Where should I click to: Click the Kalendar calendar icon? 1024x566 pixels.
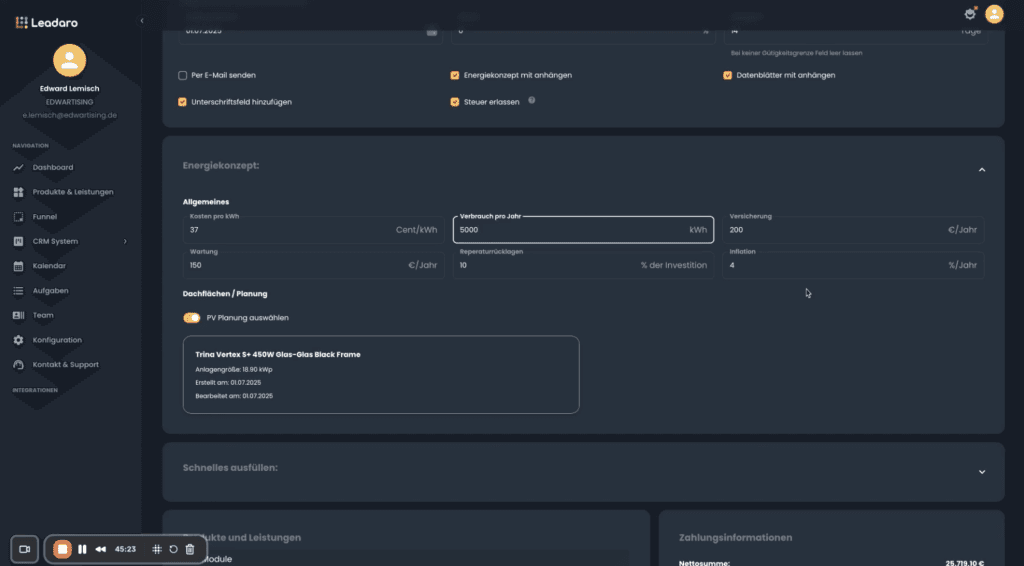pyautogui.click(x=18, y=266)
